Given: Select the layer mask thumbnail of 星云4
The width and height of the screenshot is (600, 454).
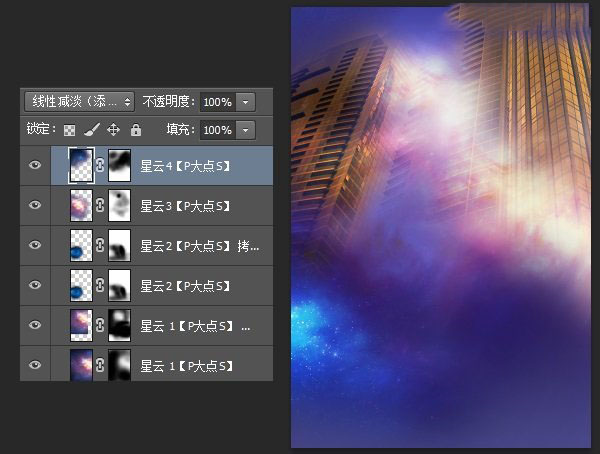Looking at the screenshot, I should point(119,165).
